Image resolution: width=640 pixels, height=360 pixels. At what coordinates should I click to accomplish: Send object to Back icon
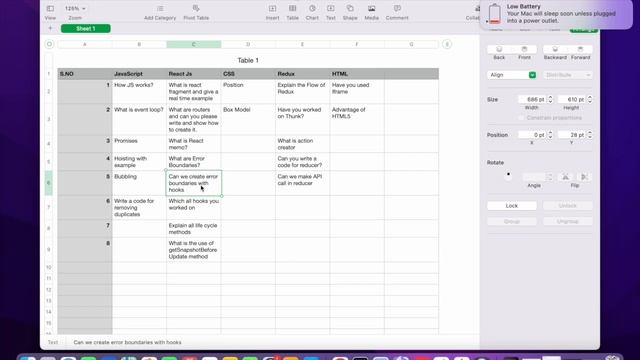[499, 49]
